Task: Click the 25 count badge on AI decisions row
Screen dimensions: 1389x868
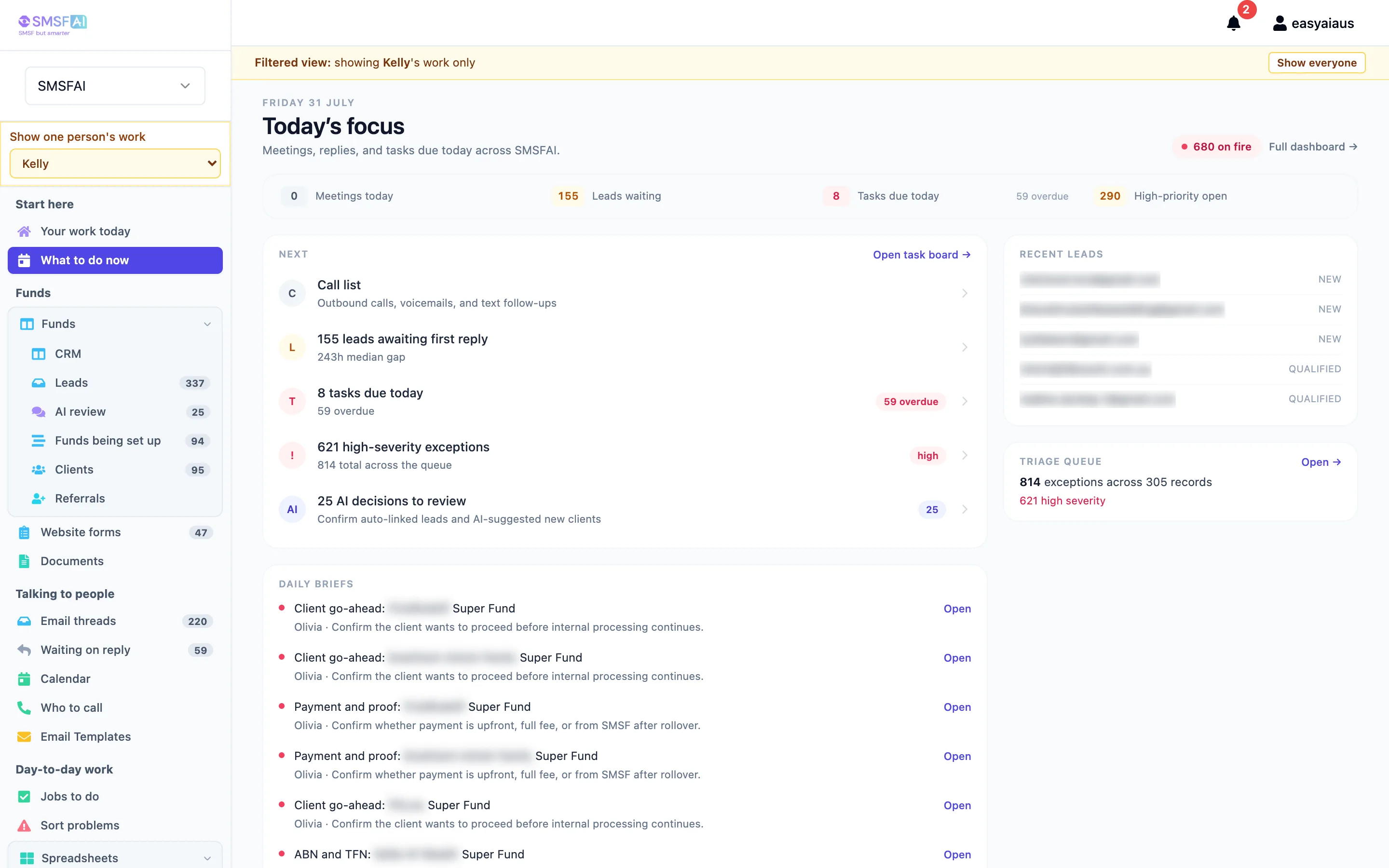Action: click(x=932, y=509)
